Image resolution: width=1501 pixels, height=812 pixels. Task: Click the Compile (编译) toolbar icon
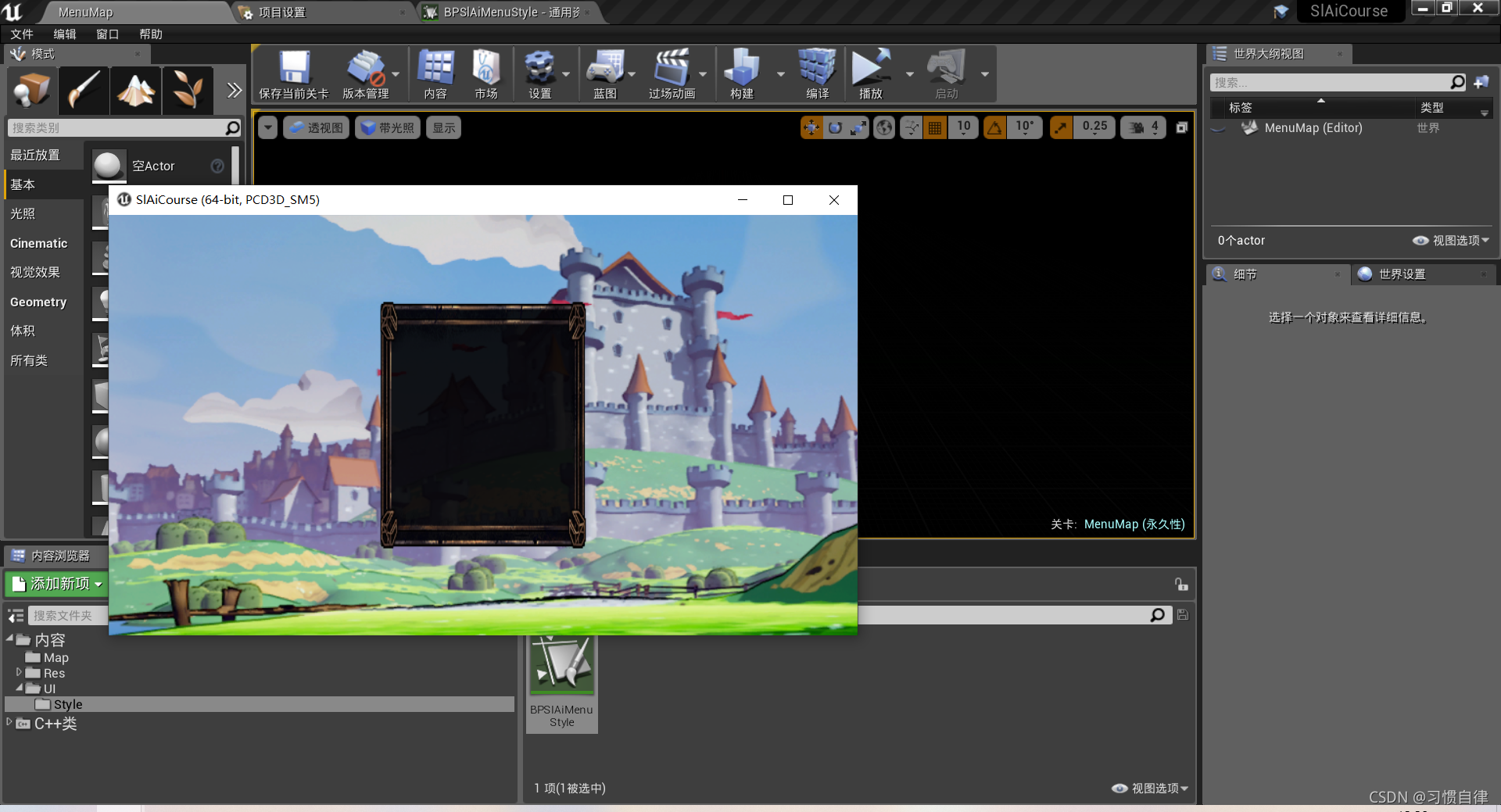[817, 74]
